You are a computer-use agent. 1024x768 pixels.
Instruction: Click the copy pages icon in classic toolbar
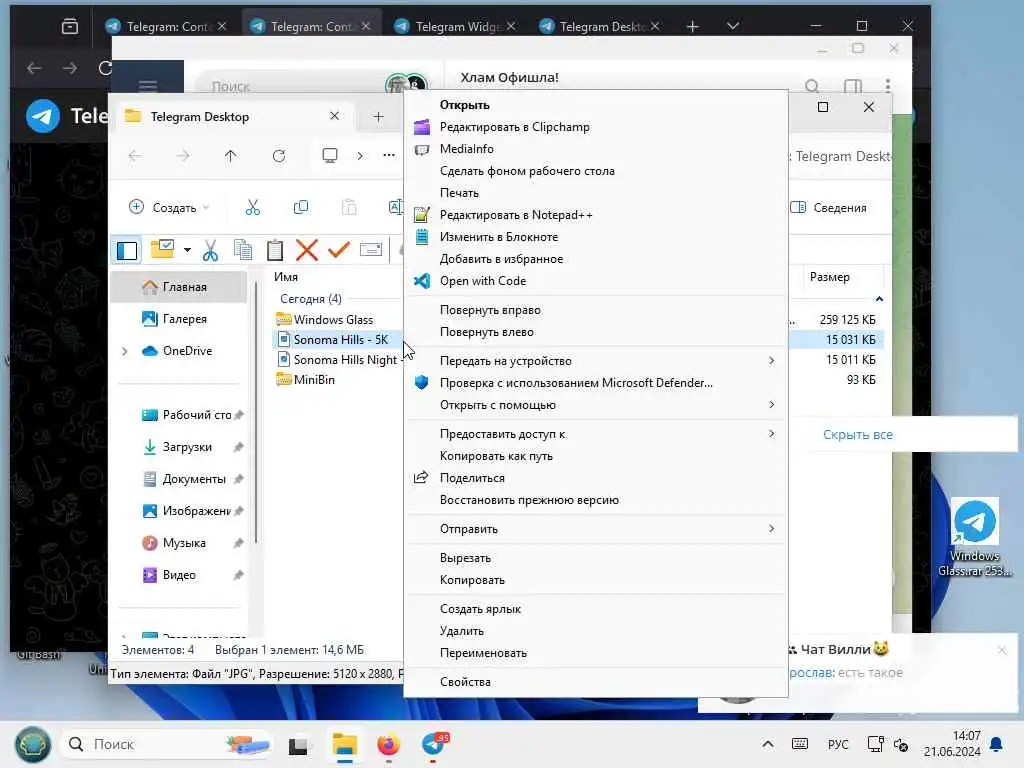tap(243, 250)
